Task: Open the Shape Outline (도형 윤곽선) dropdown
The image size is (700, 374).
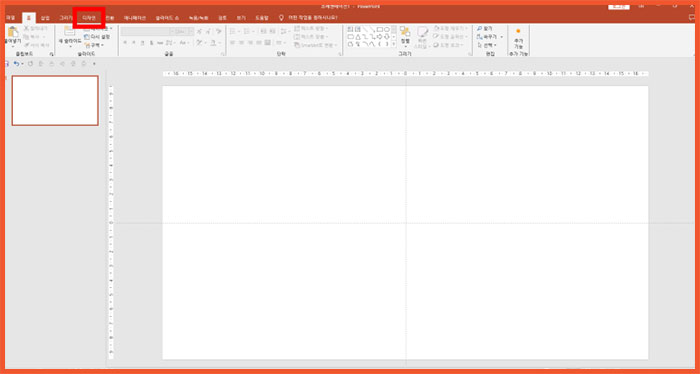Action: [x=450, y=37]
